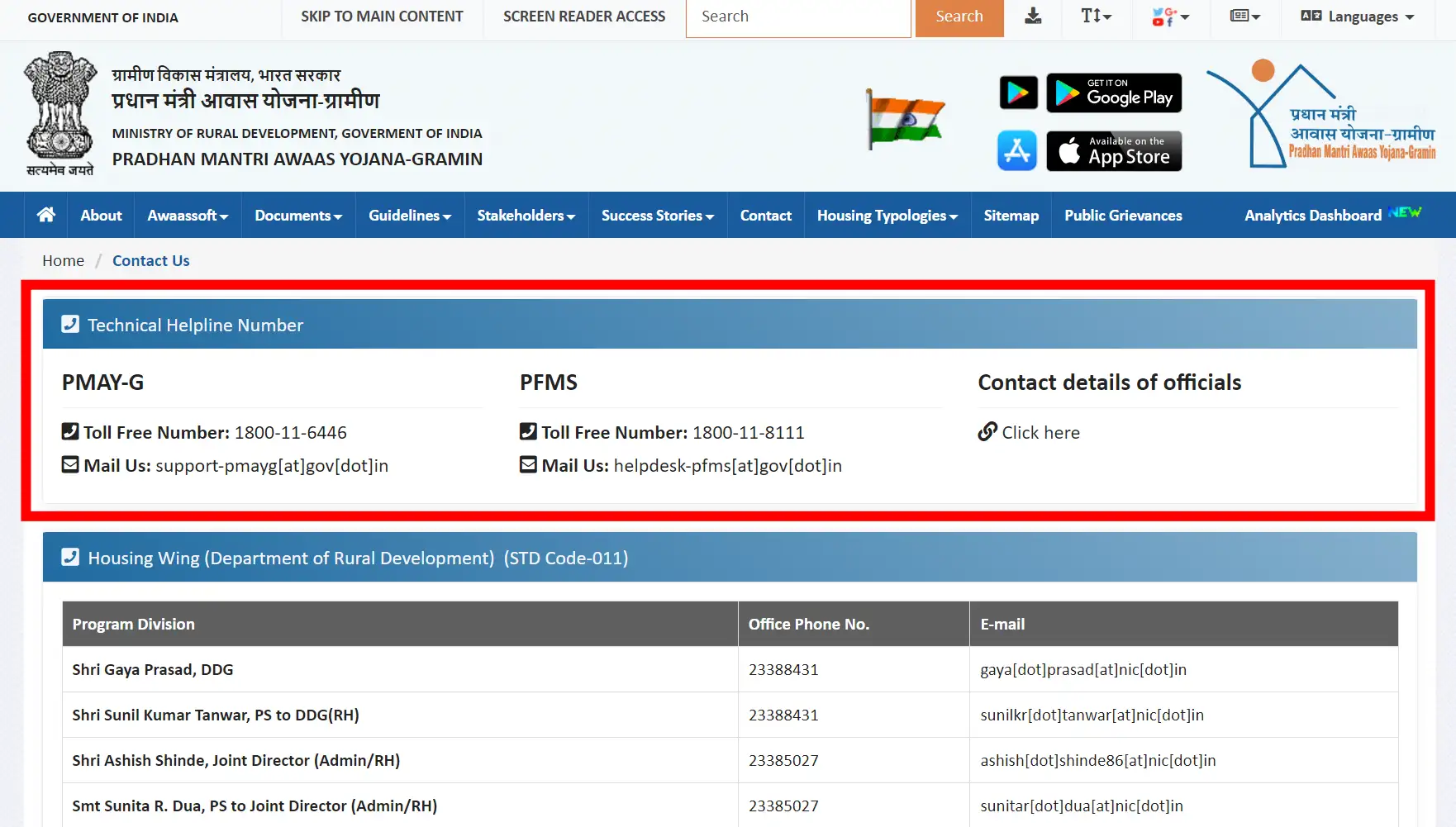The image size is (1456, 827).
Task: Open the social media links dropdown
Action: (x=1170, y=17)
